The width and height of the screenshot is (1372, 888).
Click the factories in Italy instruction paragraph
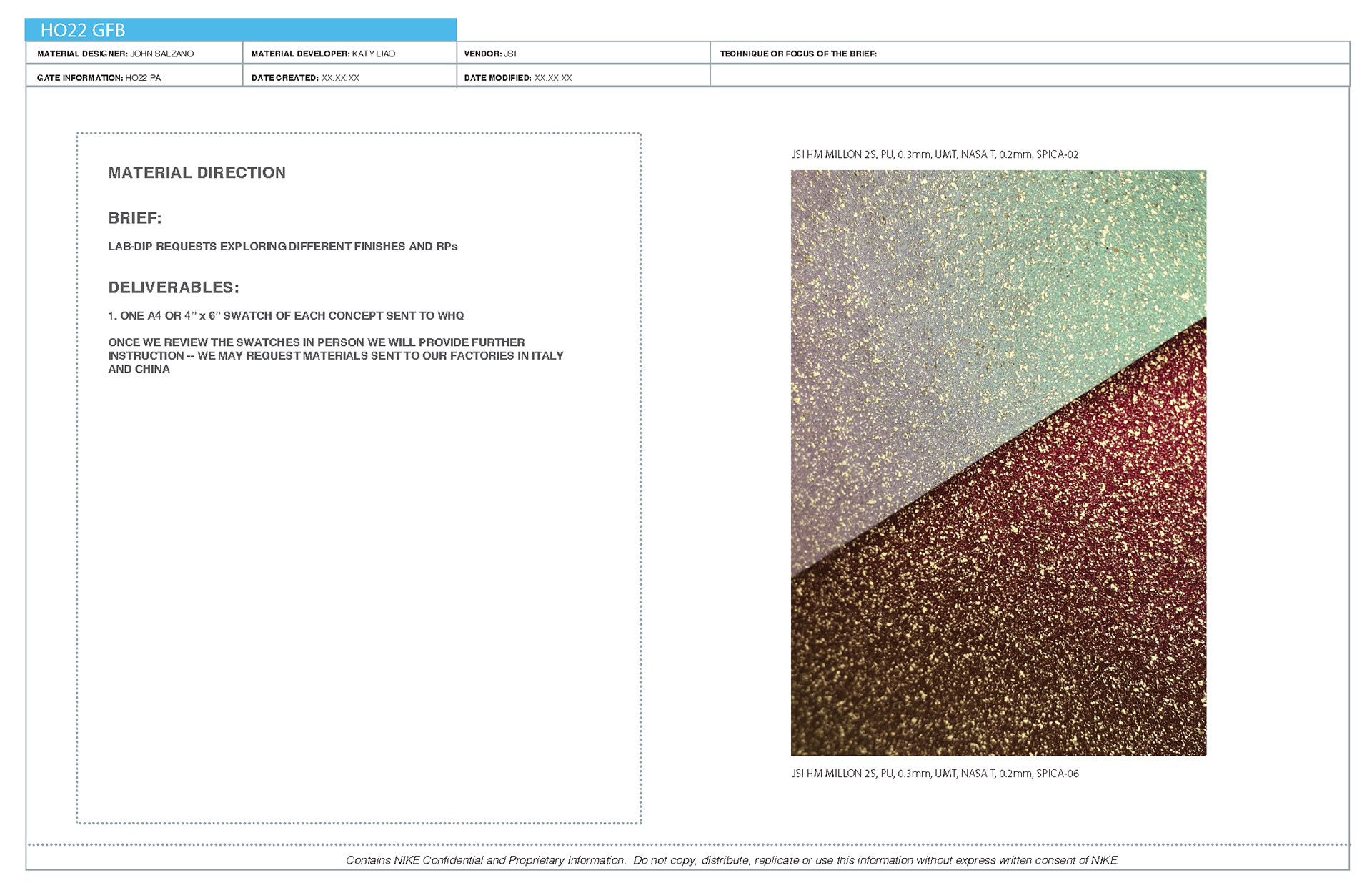336,355
